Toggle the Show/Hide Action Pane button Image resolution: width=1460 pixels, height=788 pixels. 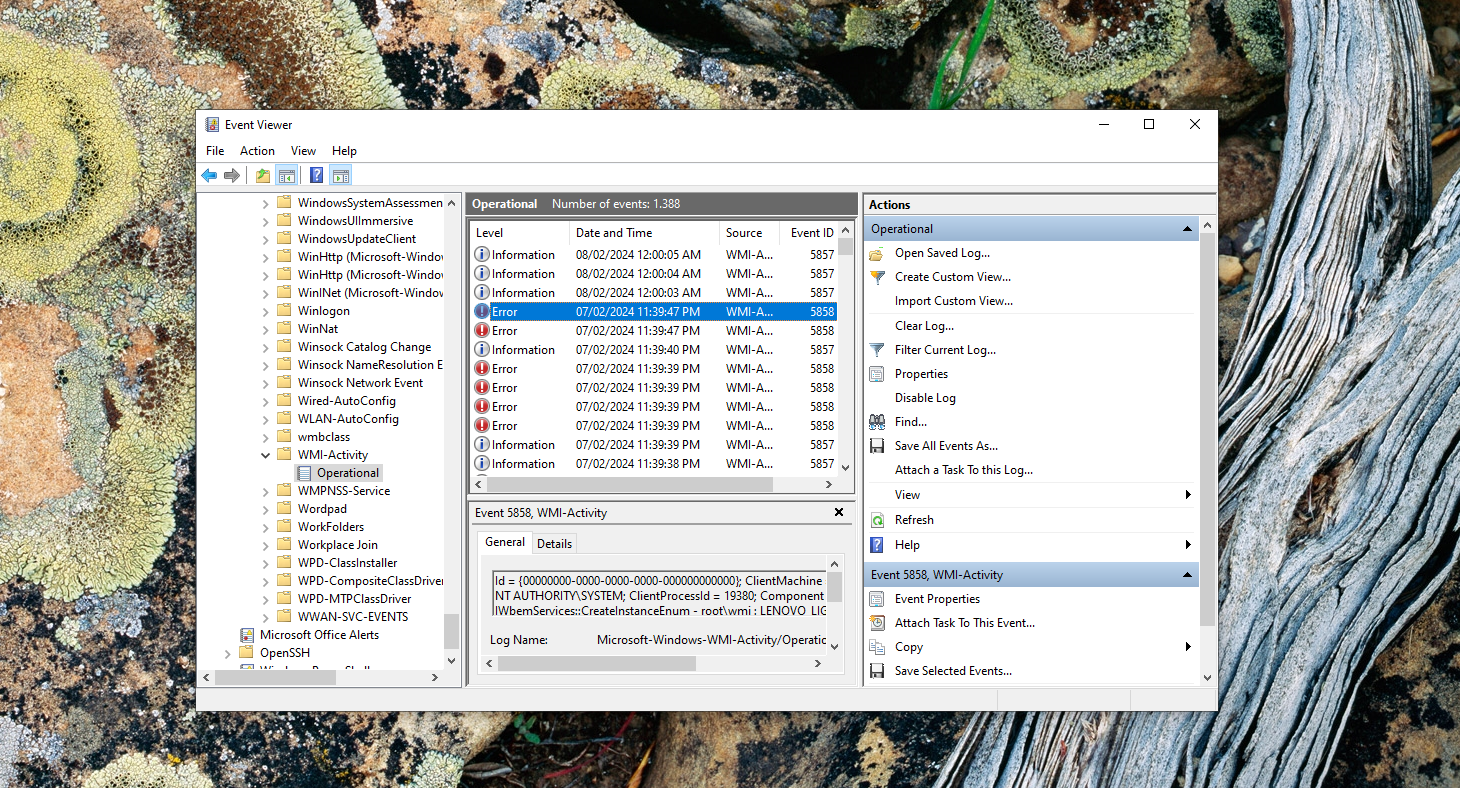coord(341,176)
